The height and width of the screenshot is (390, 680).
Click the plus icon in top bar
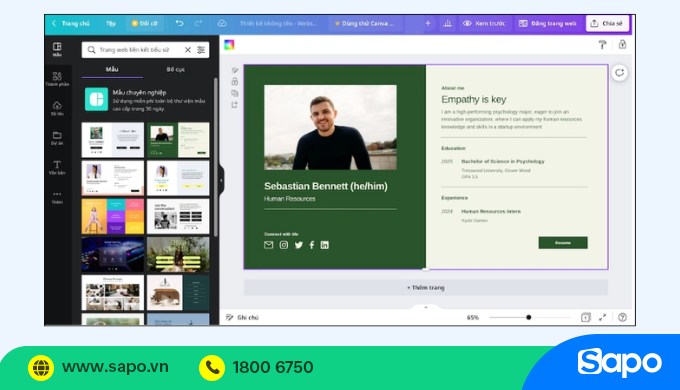tap(428, 23)
